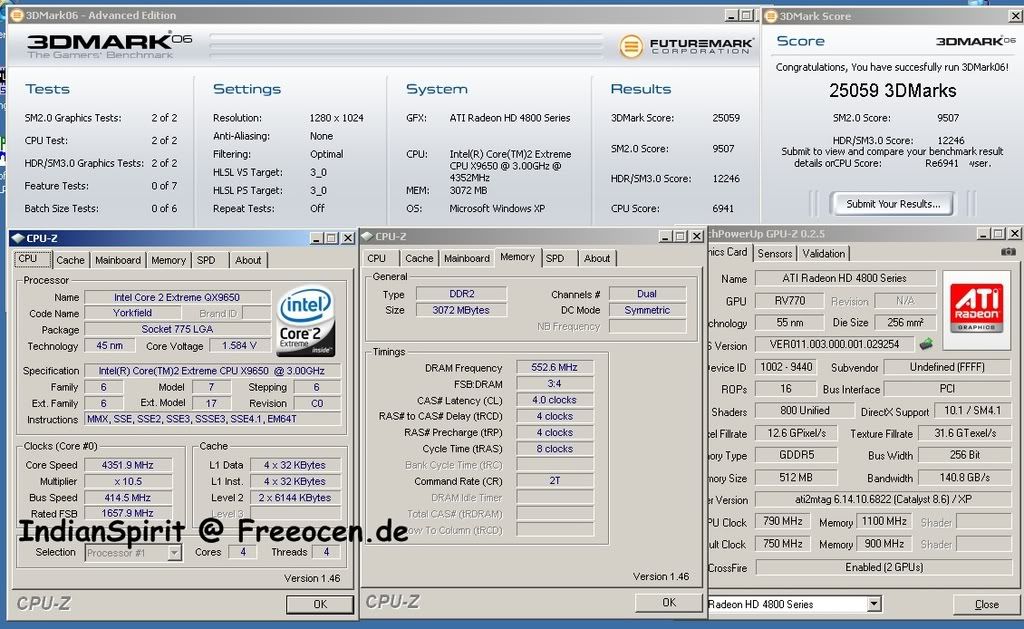Click the Memory Type GDDR5 value

[x=796, y=455]
